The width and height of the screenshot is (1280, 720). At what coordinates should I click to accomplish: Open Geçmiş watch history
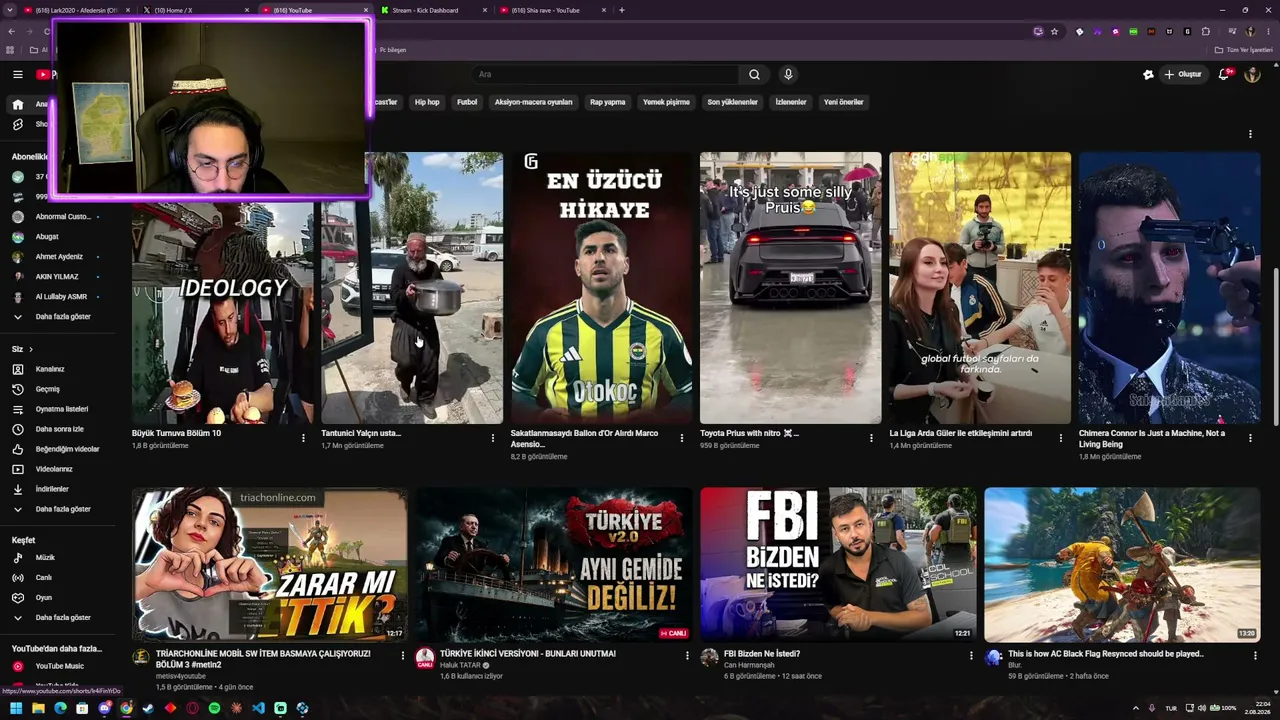(48, 389)
